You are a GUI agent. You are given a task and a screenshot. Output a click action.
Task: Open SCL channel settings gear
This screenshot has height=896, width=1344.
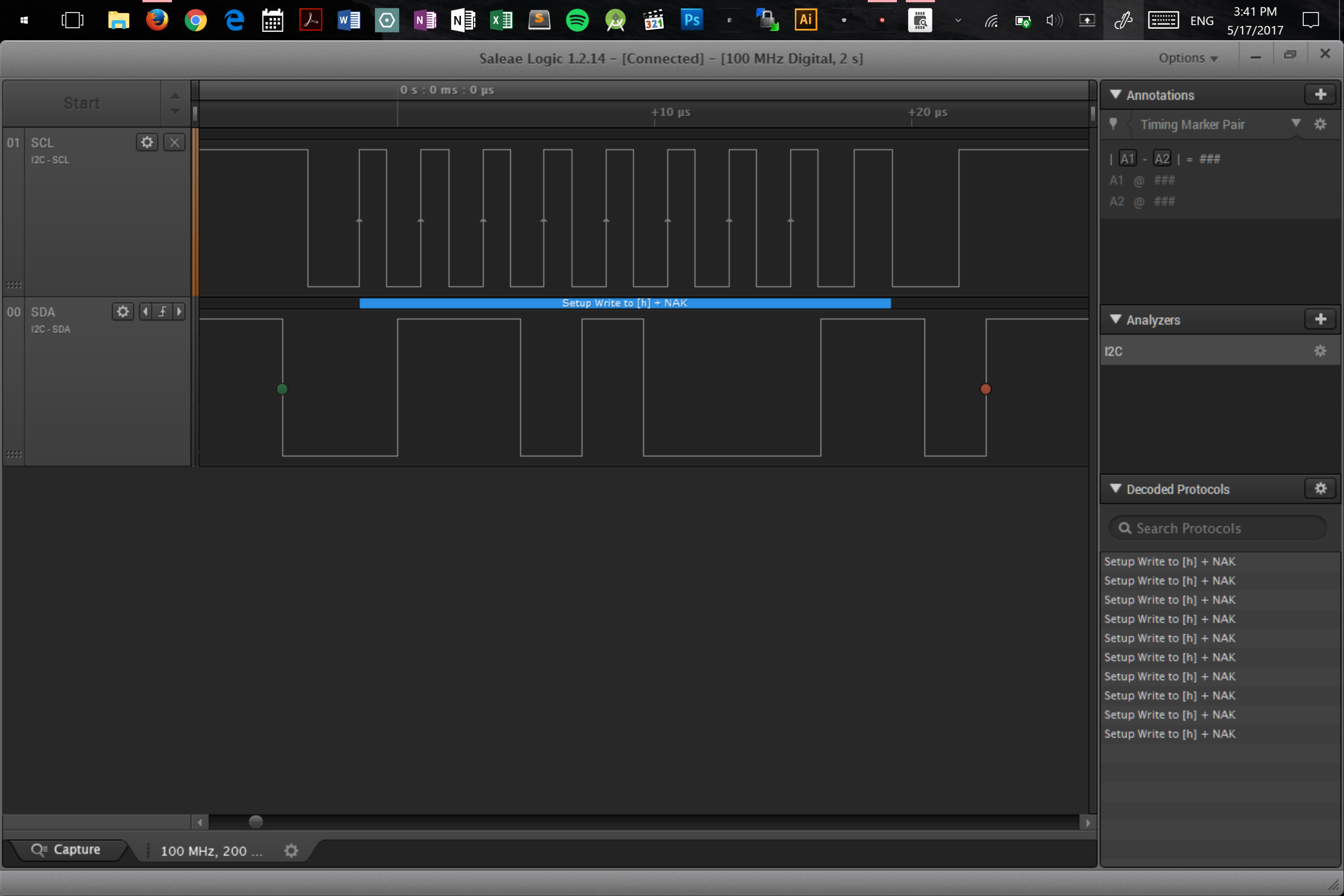click(147, 142)
